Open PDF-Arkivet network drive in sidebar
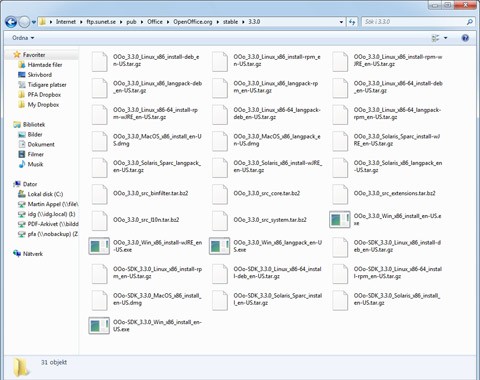 click(x=53, y=224)
